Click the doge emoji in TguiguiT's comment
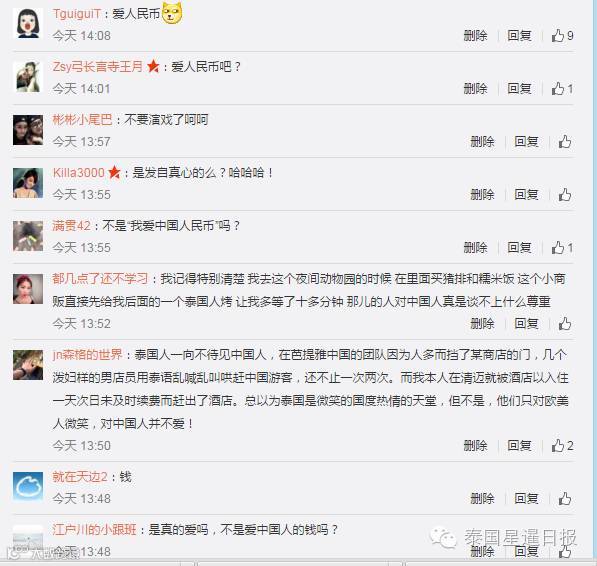This screenshot has width=597, height=566. pos(172,13)
